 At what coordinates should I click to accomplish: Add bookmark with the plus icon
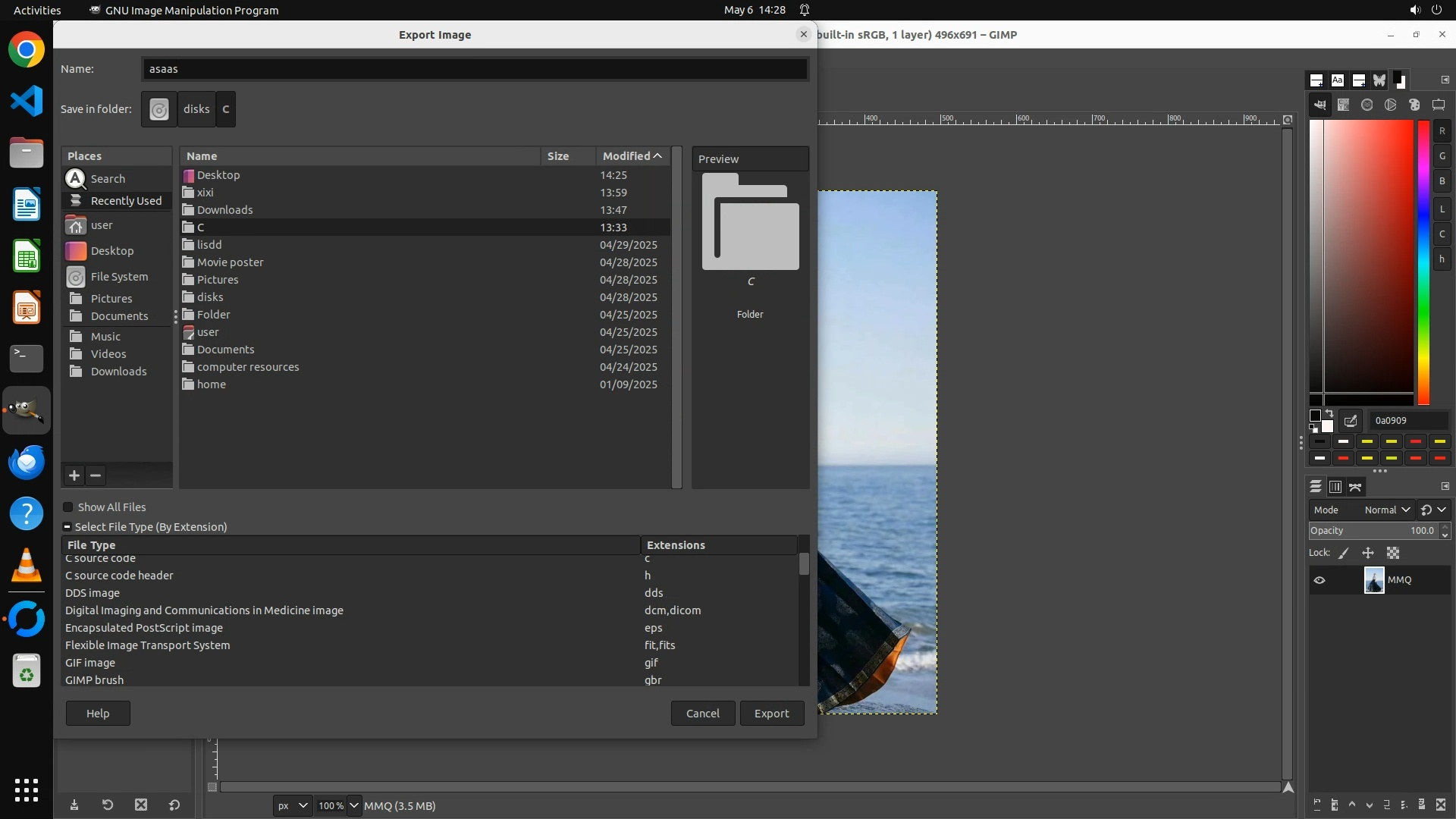(74, 475)
